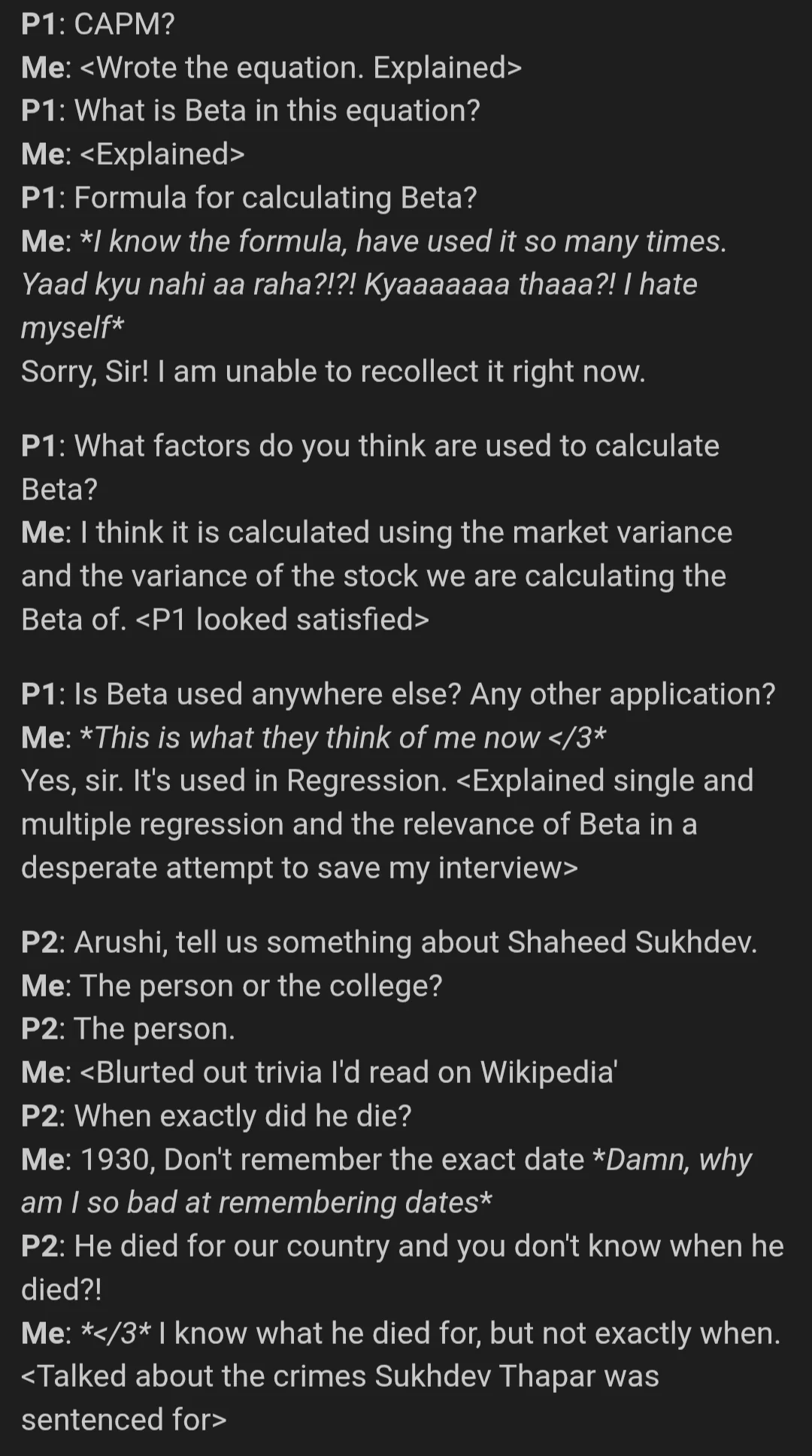Click the text 'Wrote the equation. Explained'

click(299, 68)
